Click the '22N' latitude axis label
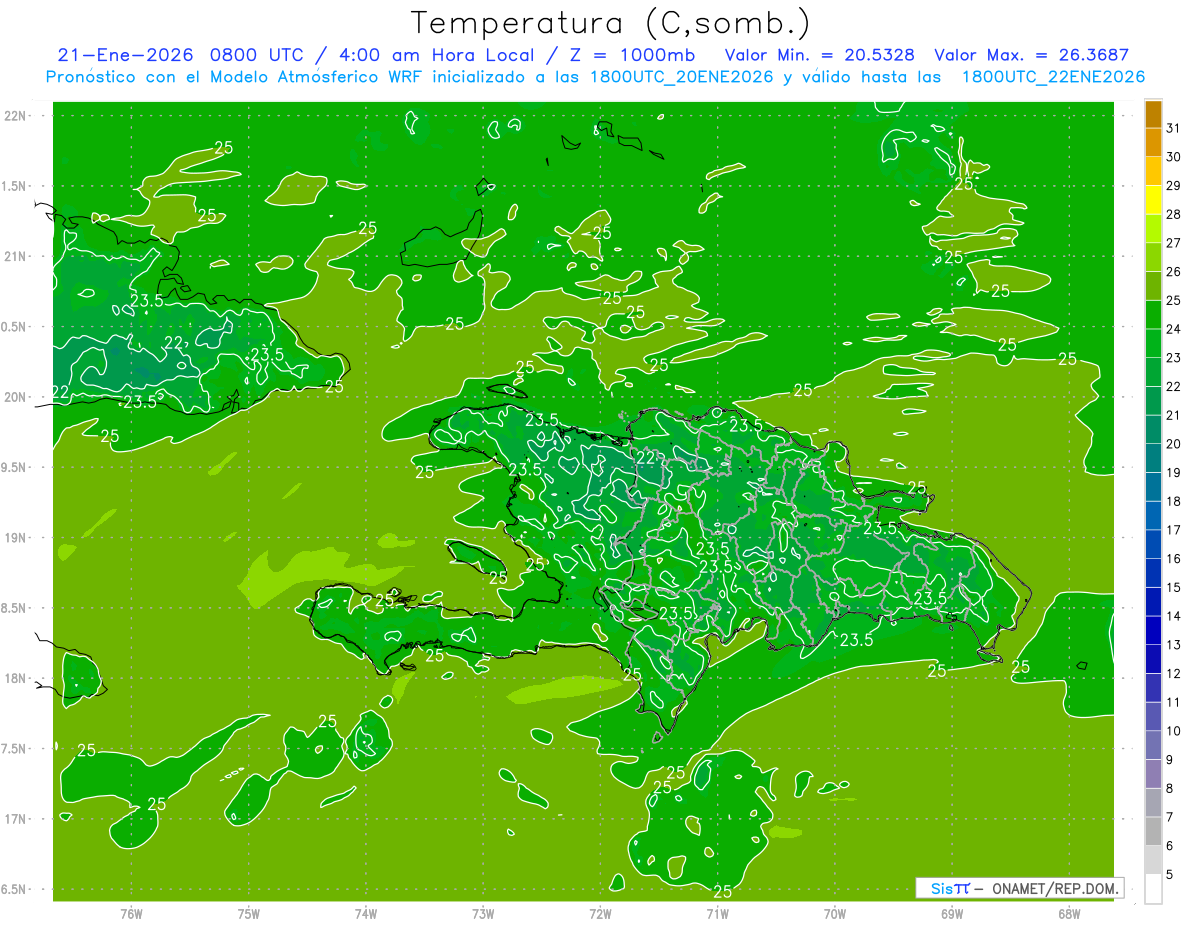The width and height of the screenshot is (1200, 927). [x=15, y=116]
